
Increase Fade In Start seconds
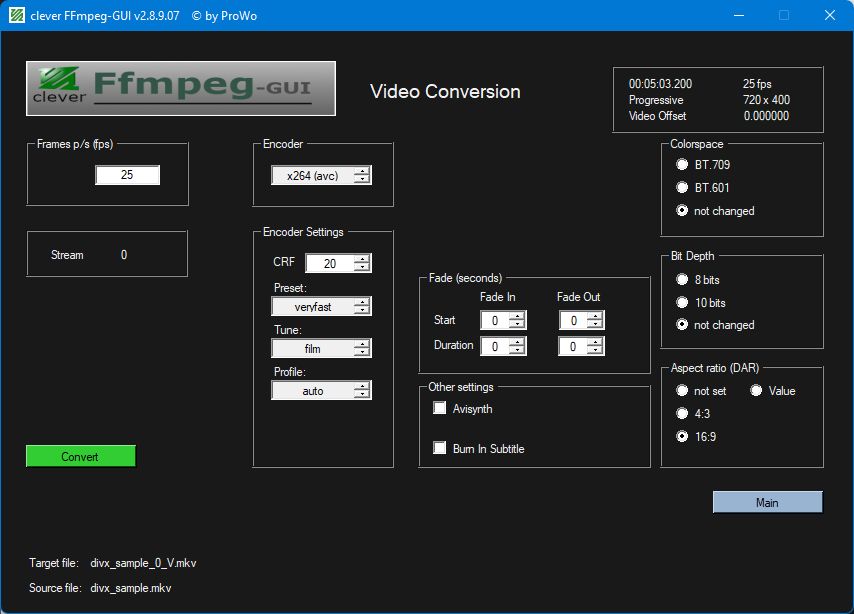[x=517, y=316]
